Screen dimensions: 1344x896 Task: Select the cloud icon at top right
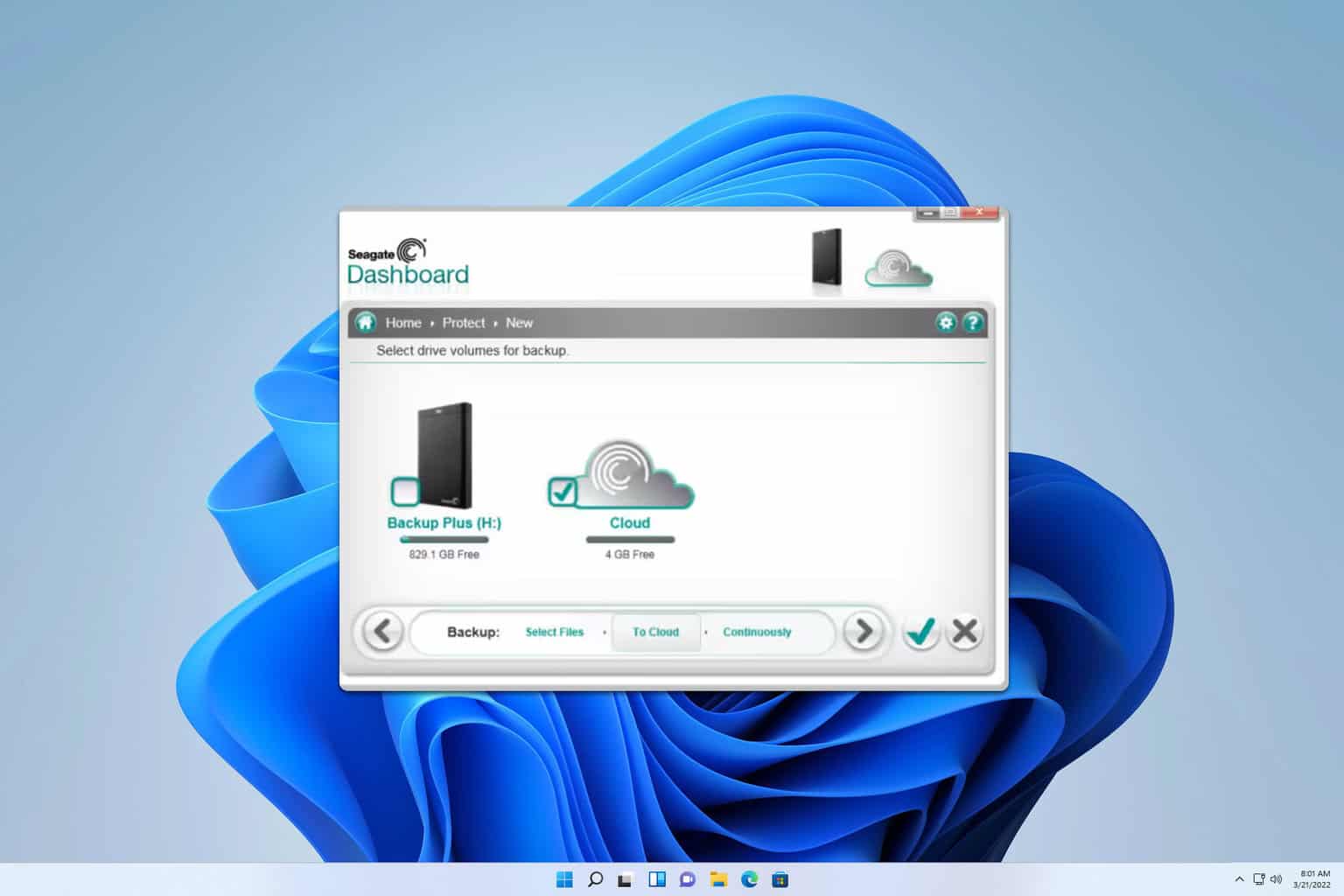pyautogui.click(x=899, y=269)
